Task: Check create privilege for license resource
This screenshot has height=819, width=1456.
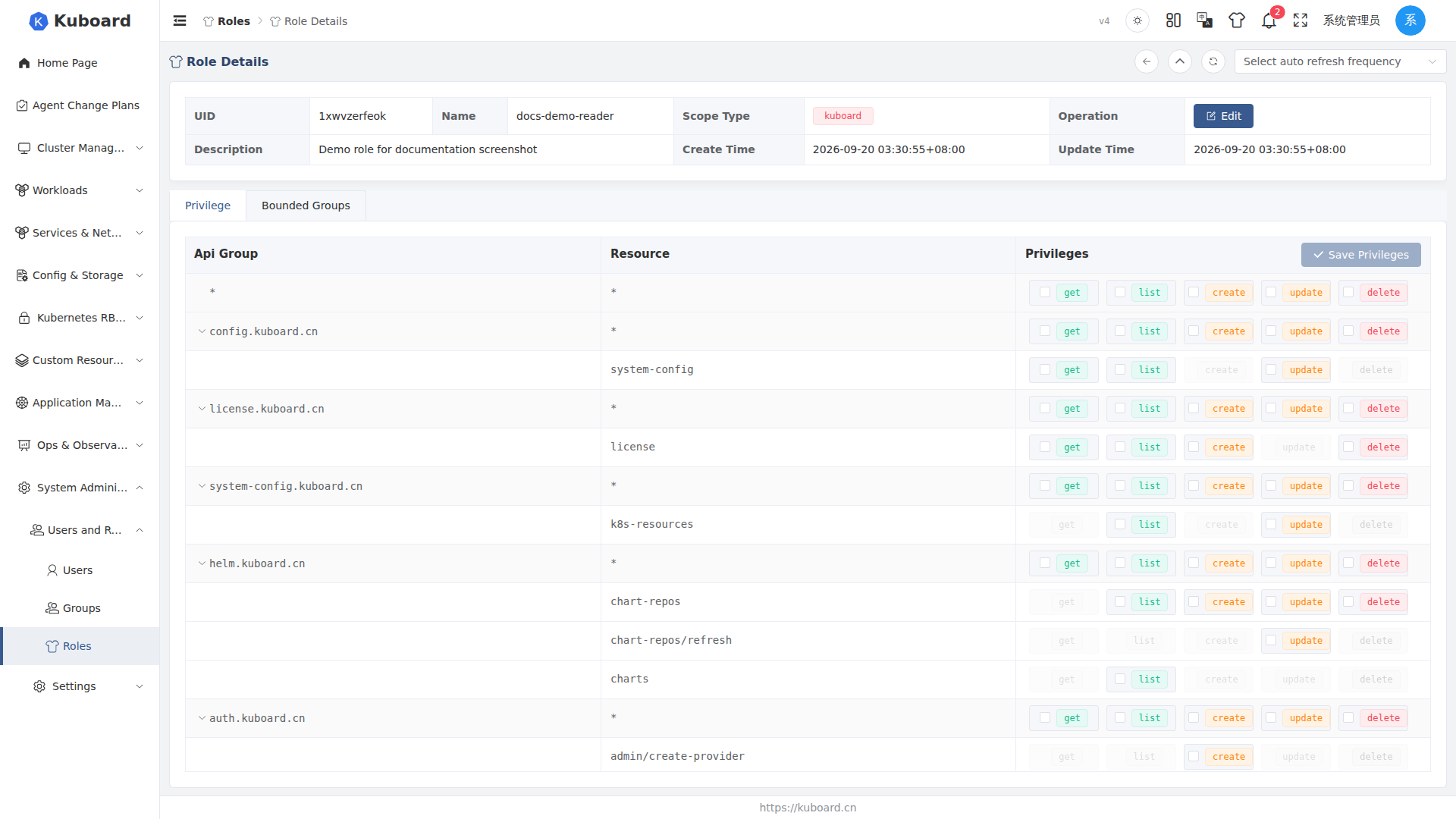Action: pos(1194,447)
